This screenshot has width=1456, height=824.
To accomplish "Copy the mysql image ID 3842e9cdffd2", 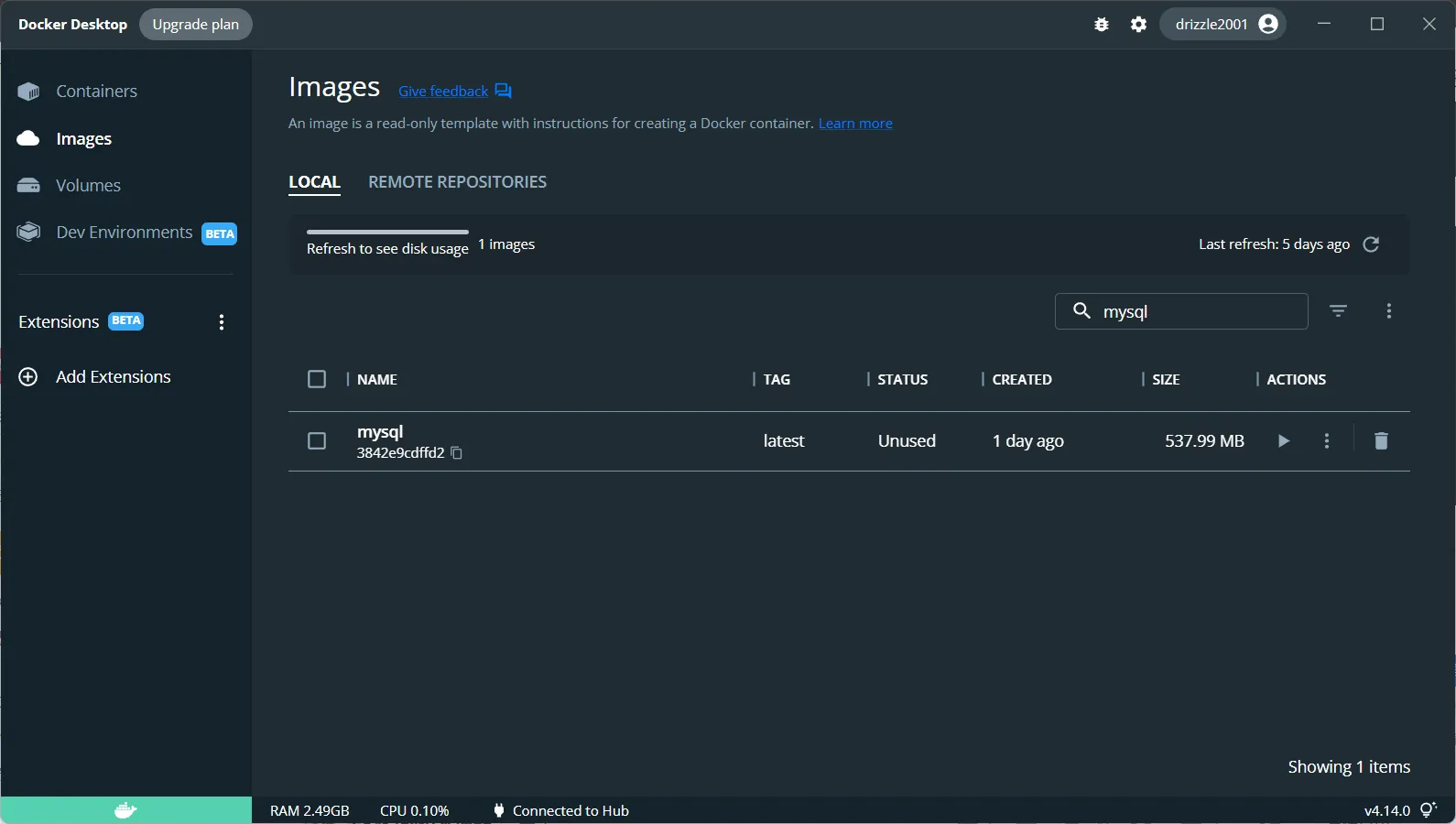I will [x=457, y=453].
